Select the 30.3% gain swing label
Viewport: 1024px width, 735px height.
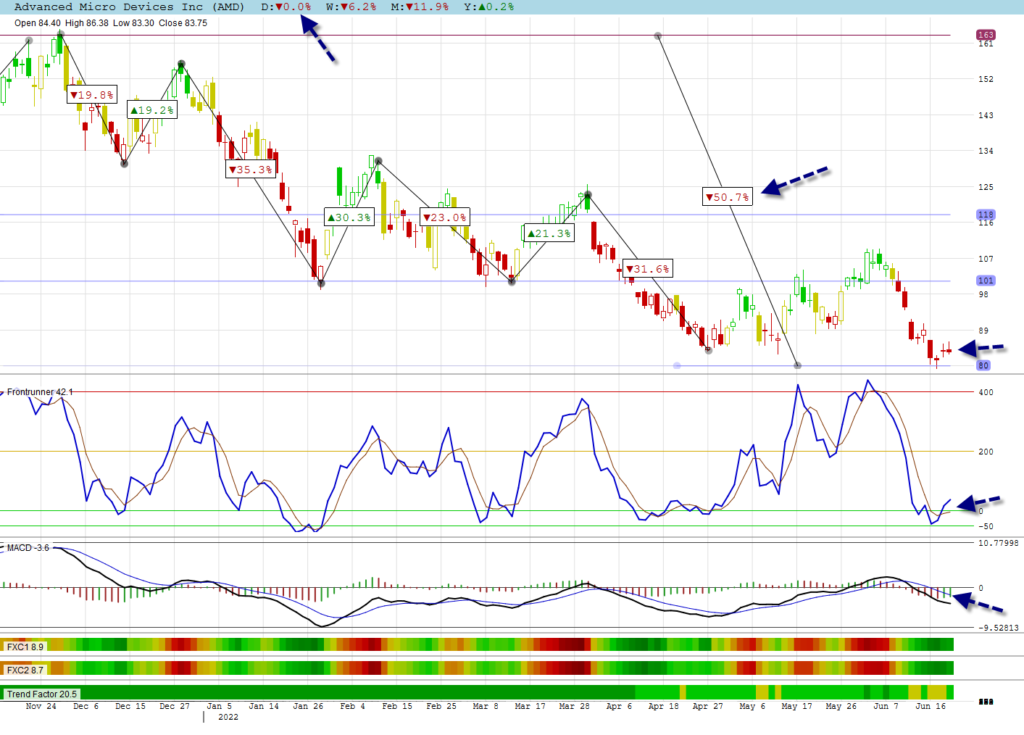[x=349, y=217]
